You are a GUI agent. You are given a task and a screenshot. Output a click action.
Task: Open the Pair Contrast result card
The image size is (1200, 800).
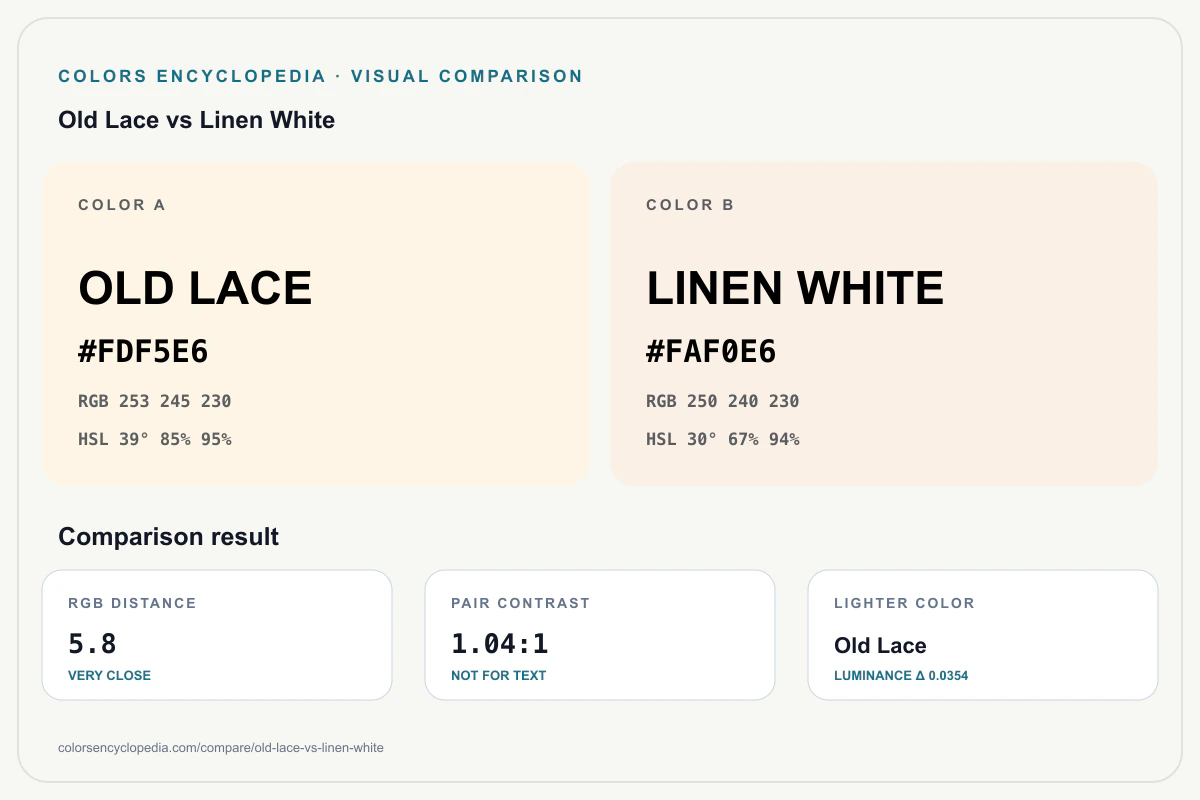click(600, 635)
